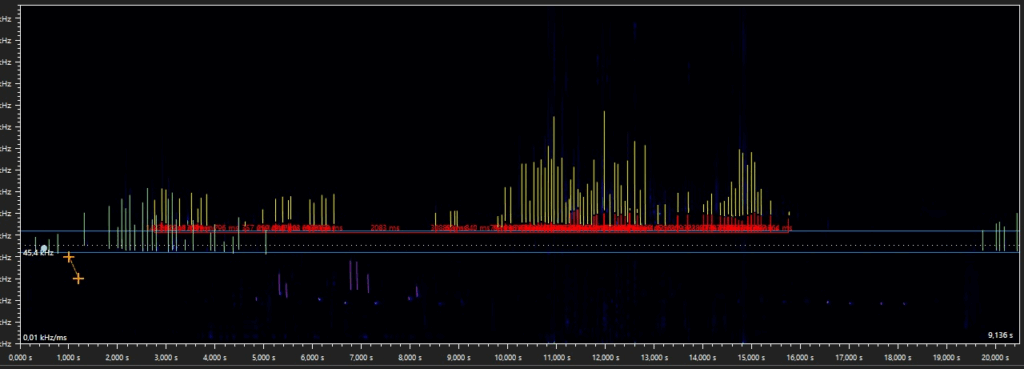Click the dotted white frequency cursor line
This screenshot has height=369, width=1024.
coord(522,246)
